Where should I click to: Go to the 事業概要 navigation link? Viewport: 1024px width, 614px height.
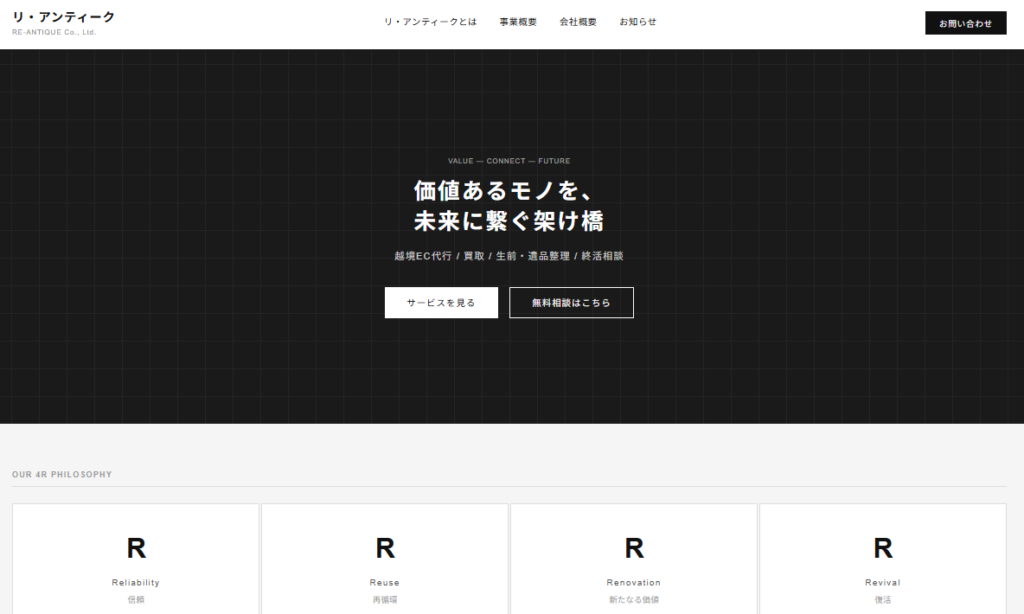point(518,22)
